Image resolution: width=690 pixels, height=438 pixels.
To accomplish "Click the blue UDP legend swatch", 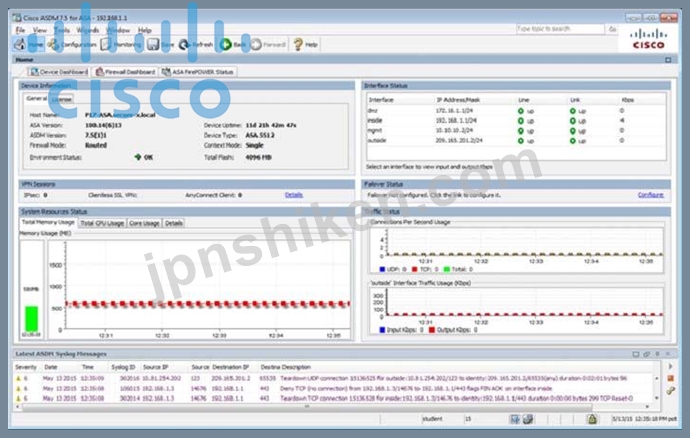I will coord(382,269).
